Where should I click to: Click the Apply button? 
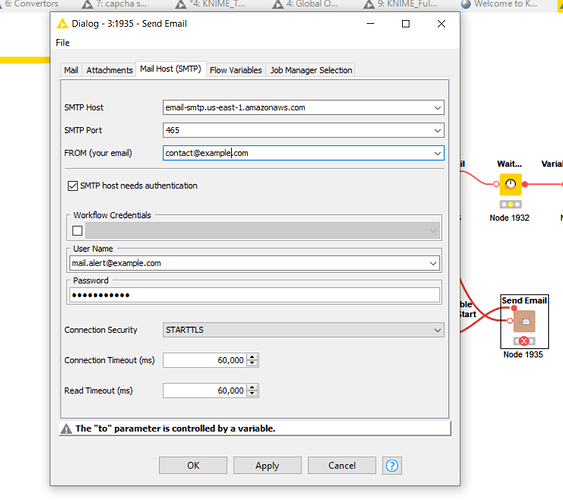coord(267,466)
